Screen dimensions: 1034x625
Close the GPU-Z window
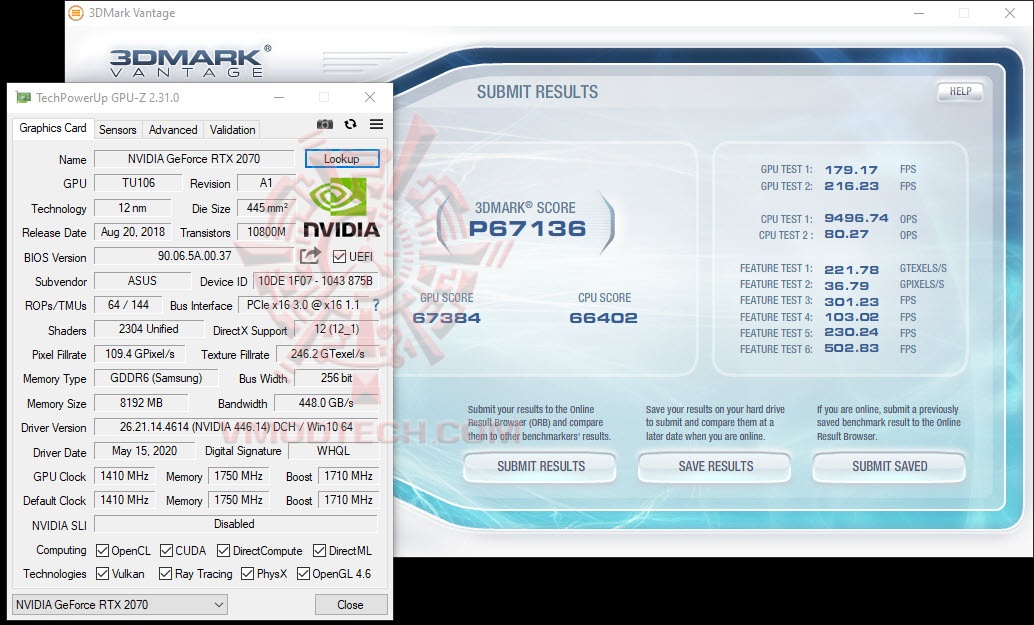[370, 98]
